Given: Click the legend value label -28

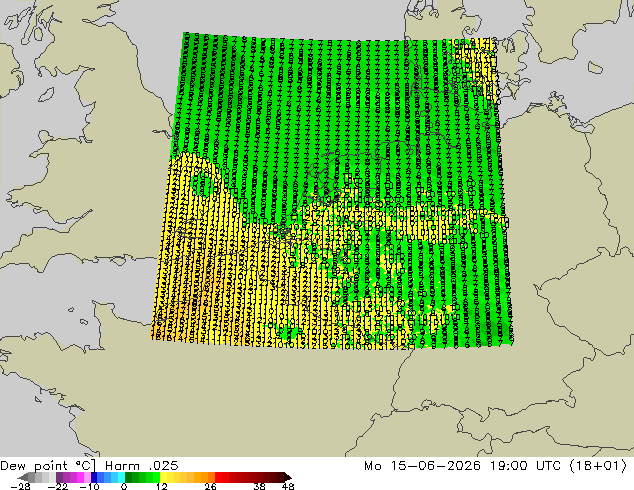Looking at the screenshot, I should [20, 486].
